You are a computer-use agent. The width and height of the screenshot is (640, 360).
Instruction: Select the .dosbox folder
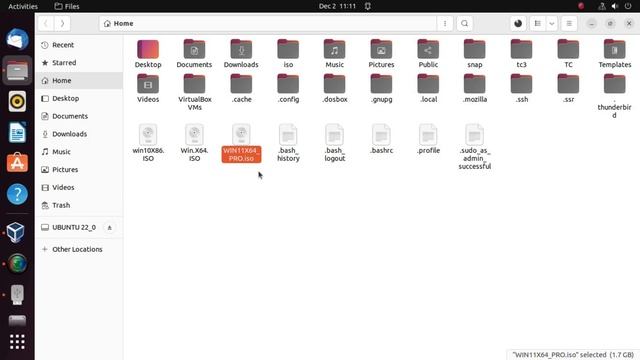click(x=334, y=84)
